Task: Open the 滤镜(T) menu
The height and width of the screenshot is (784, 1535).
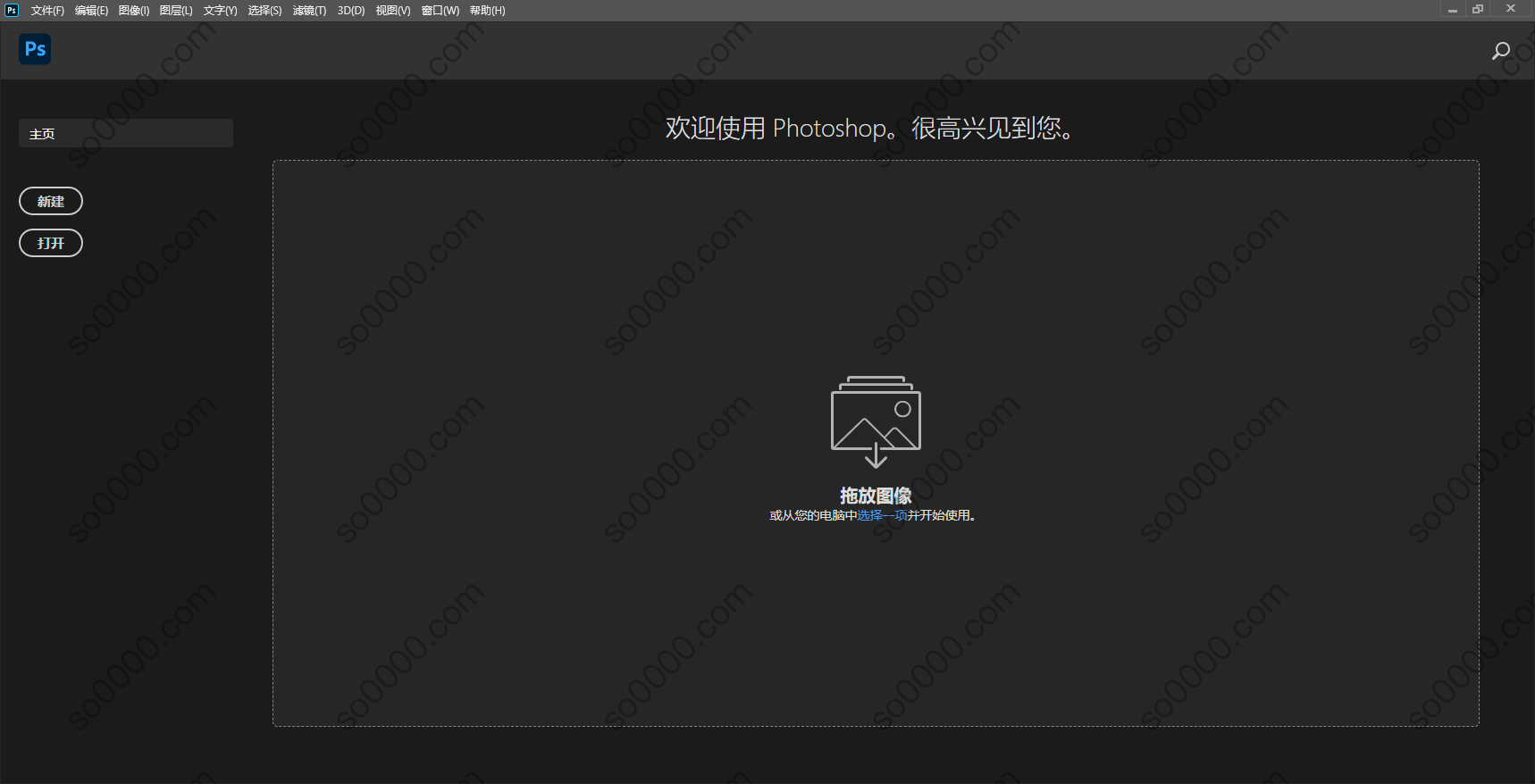Action: (309, 11)
